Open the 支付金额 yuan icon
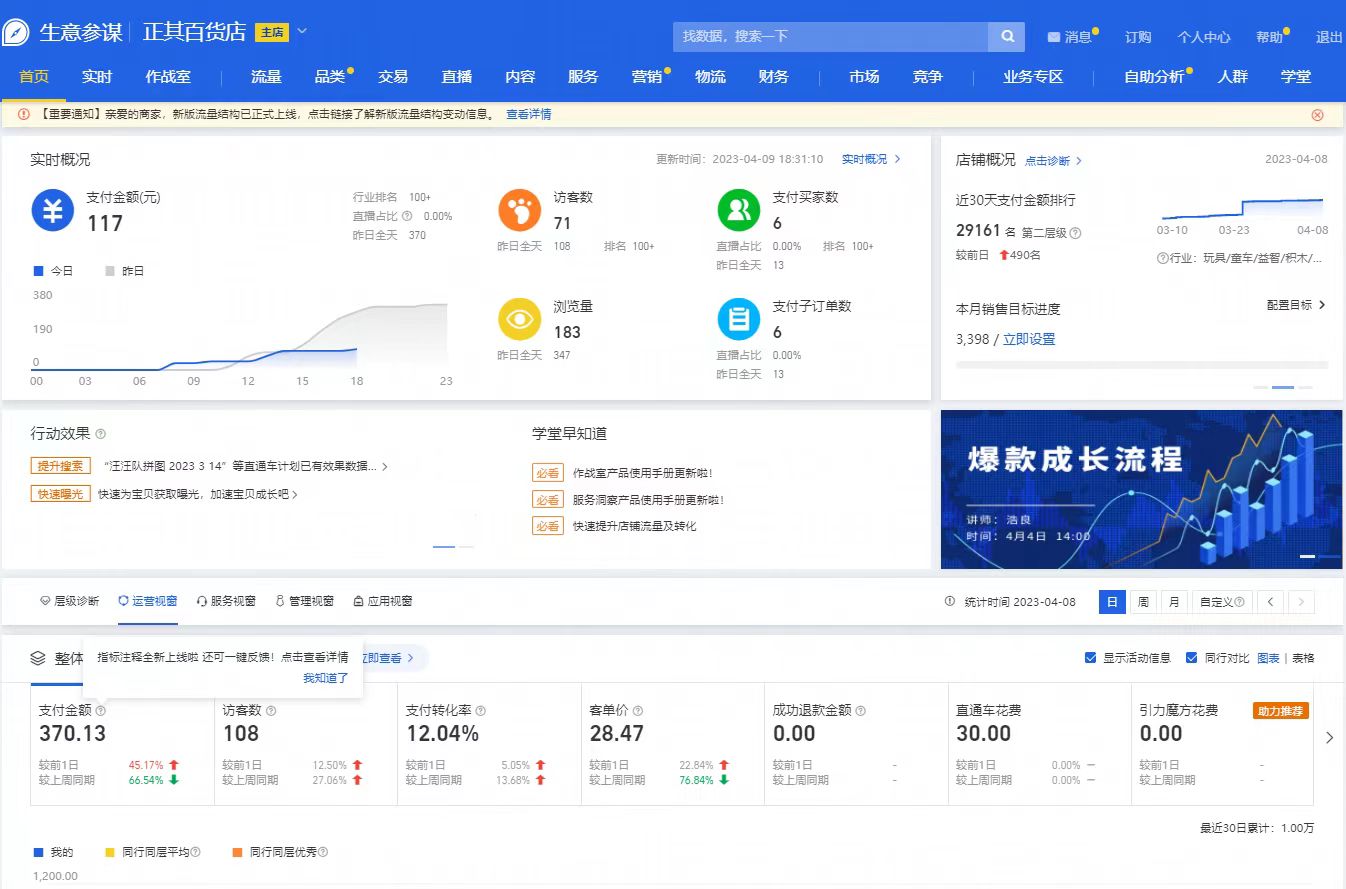Screen dimensions: 1346x889 (x=52, y=211)
